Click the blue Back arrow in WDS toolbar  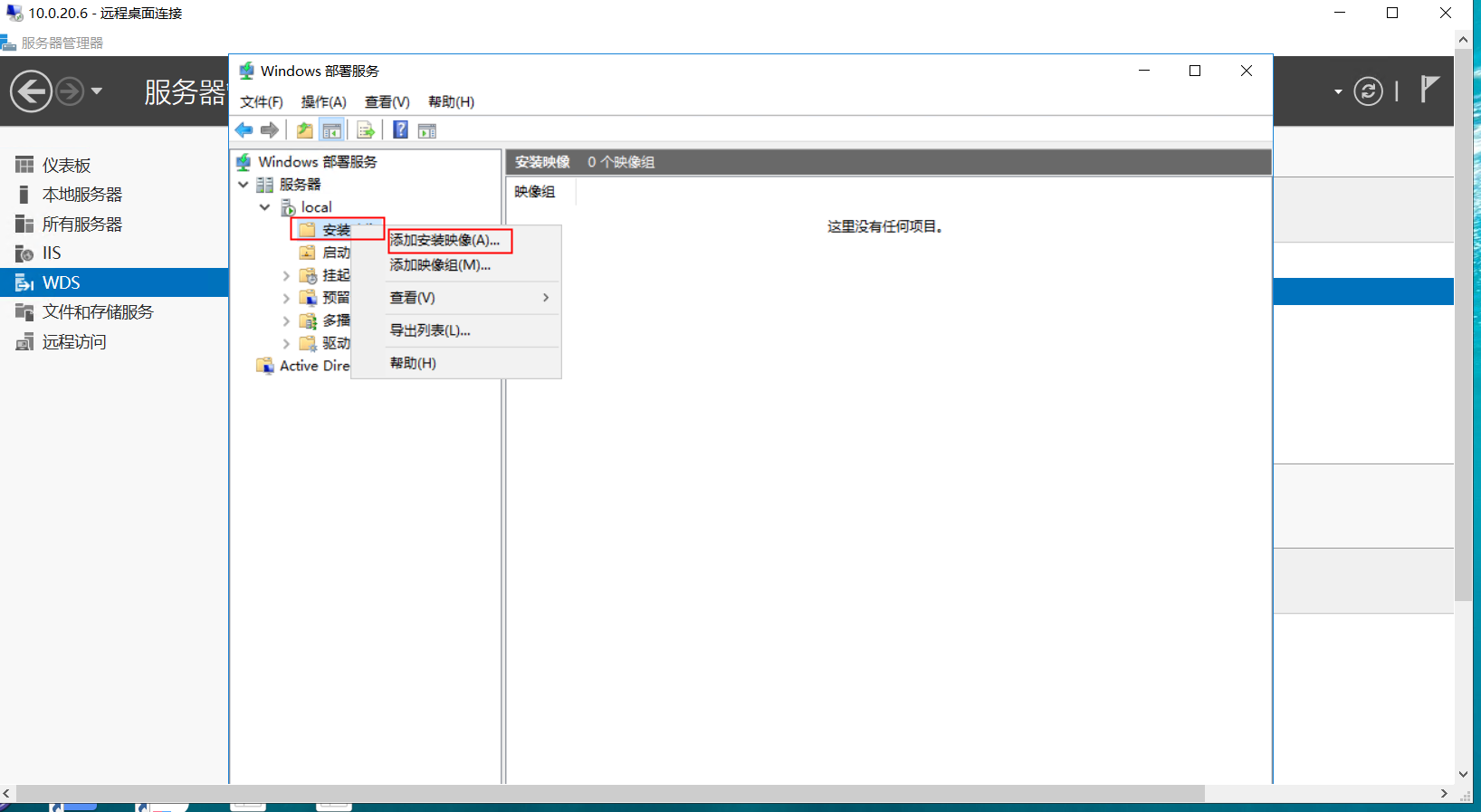click(244, 130)
